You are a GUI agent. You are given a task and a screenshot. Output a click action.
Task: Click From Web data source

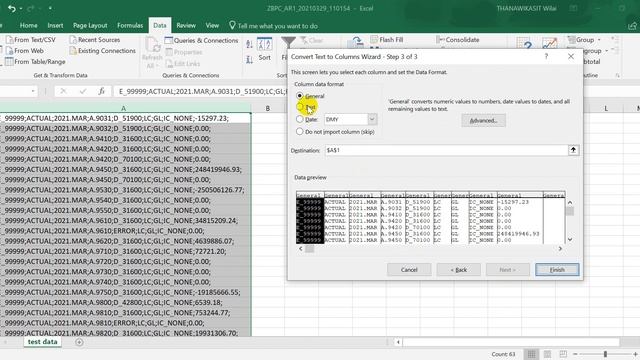click(x=24, y=51)
